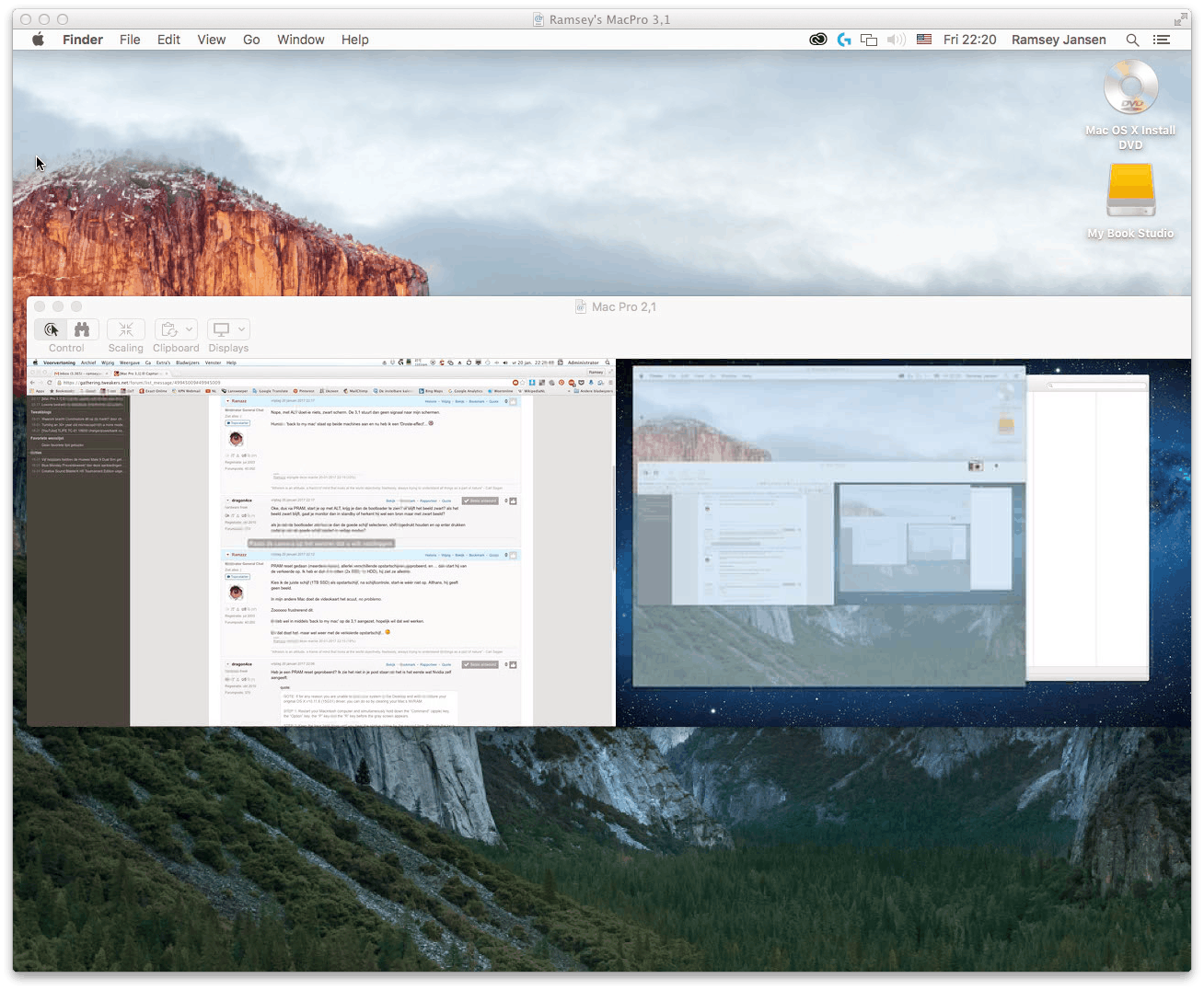Screen dimensions: 1204x990
Task: Open Spotlight search next to Ramsey Jansen
Action: coord(1132,40)
